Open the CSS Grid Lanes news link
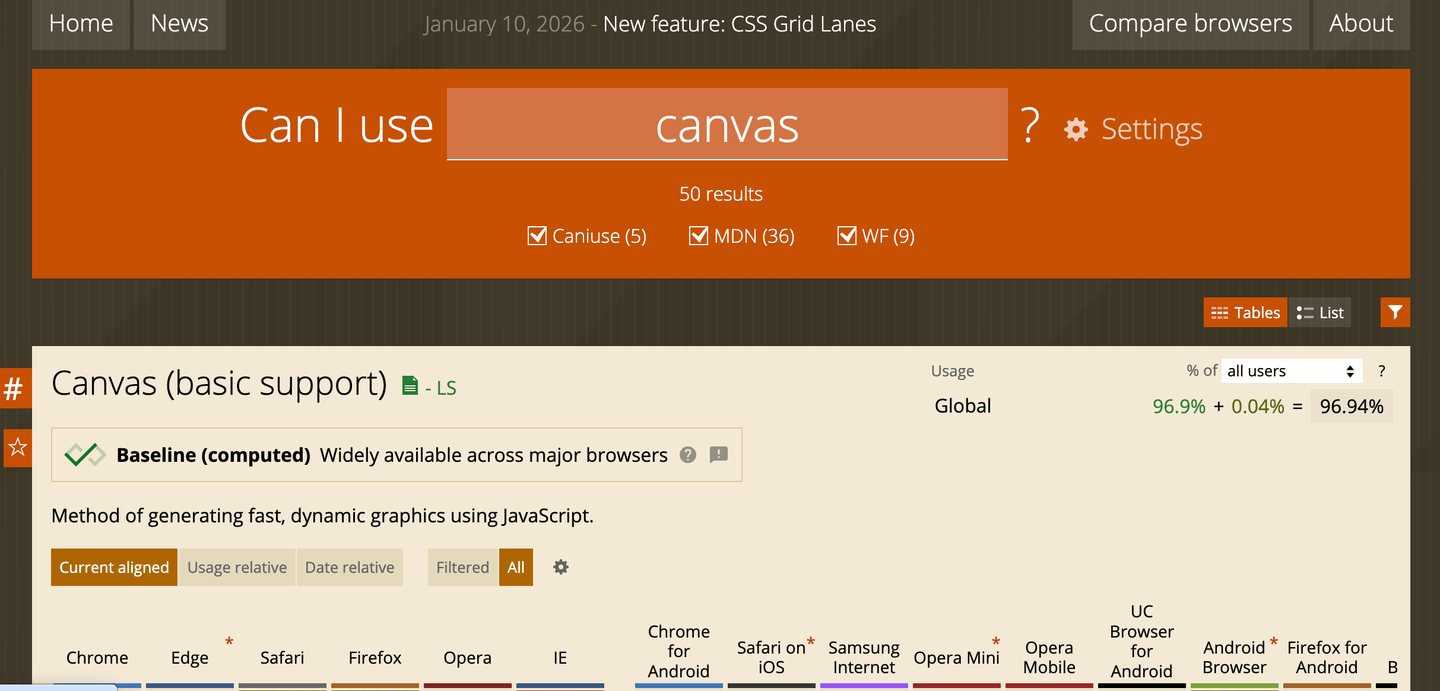Screen dimensions: 1440x691 [x=739, y=24]
